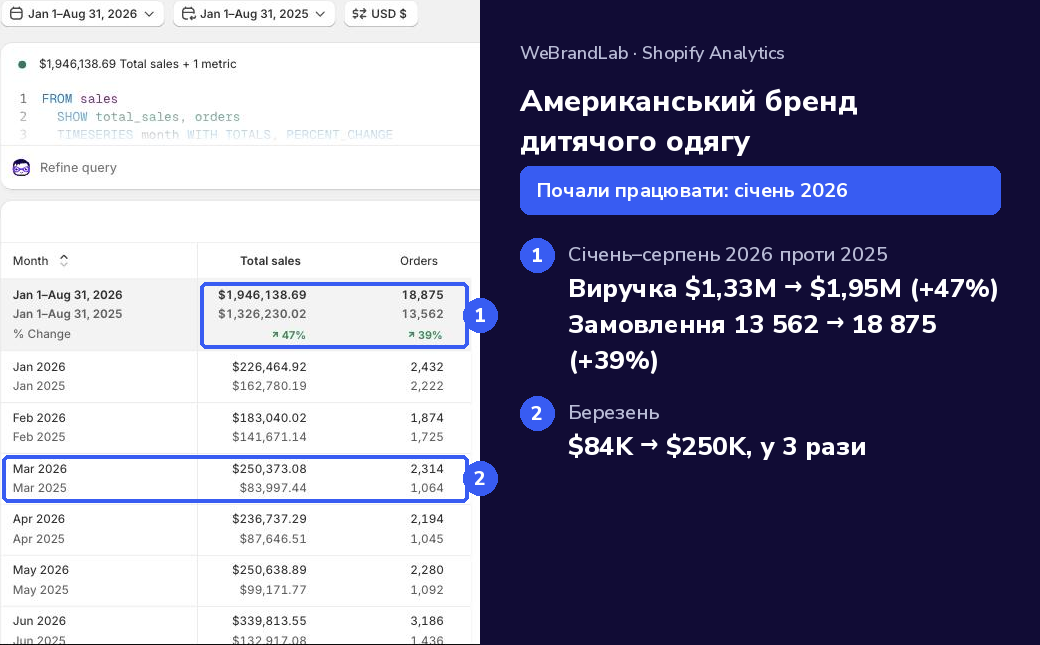The image size is (1040, 645).
Task: Select the 1,064 orders value for Mar 2025
Action: tap(426, 488)
